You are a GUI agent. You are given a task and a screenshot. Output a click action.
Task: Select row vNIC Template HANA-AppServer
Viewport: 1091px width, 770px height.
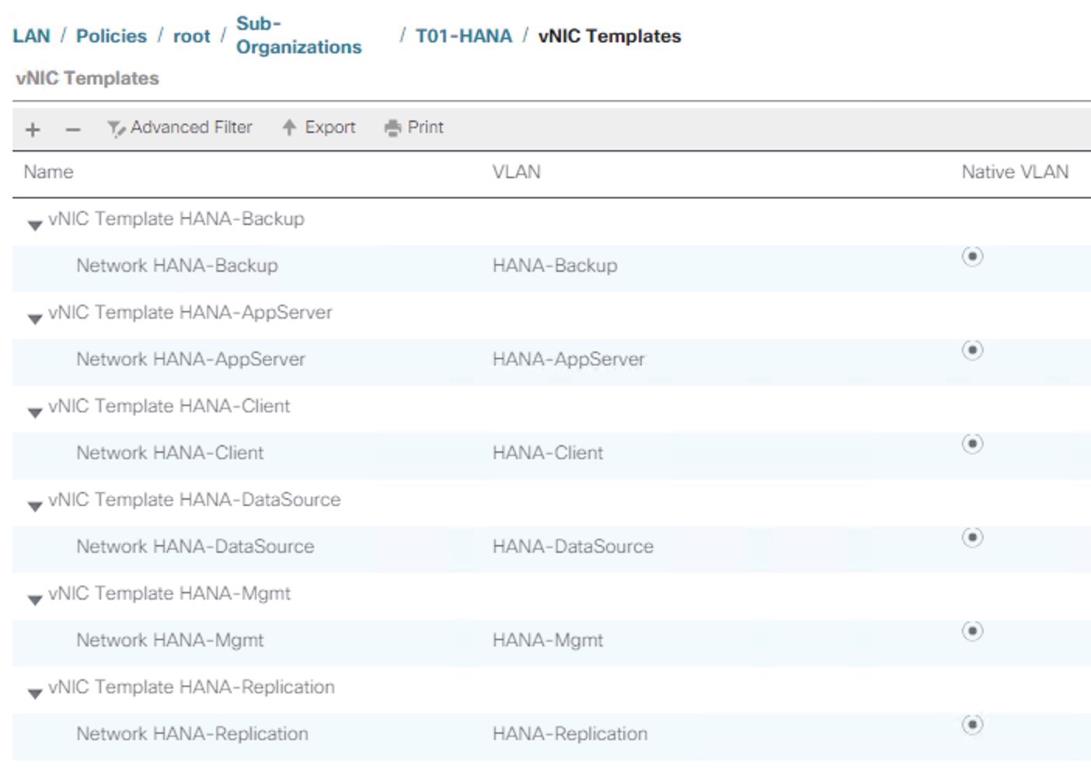[551, 313]
